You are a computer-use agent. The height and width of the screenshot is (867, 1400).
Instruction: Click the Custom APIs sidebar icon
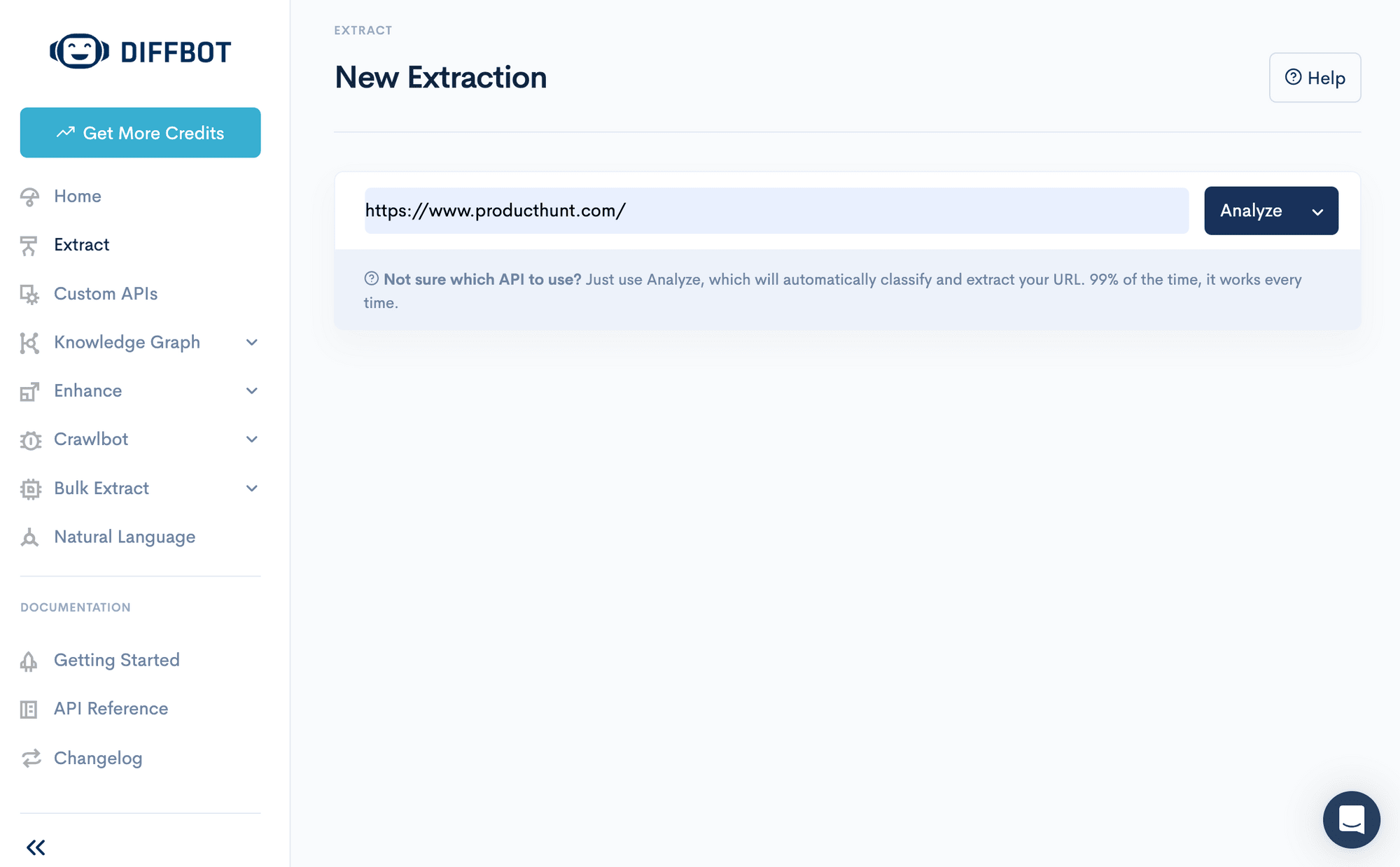[29, 294]
